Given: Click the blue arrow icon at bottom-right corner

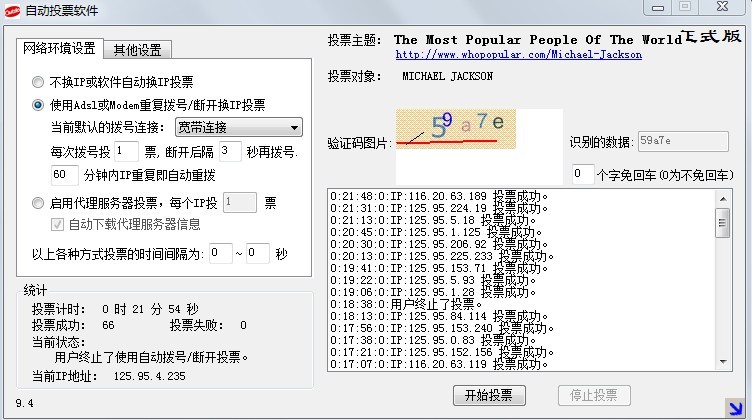Looking at the screenshot, I should (x=735, y=406).
